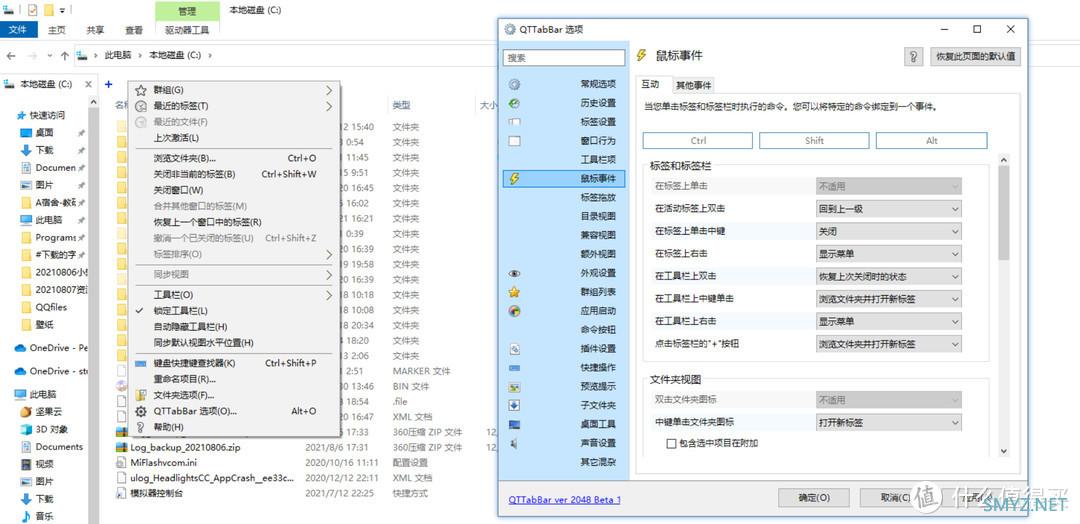Open the 在标签上单击中键 dropdown
This screenshot has width=1080, height=524.
point(889,231)
